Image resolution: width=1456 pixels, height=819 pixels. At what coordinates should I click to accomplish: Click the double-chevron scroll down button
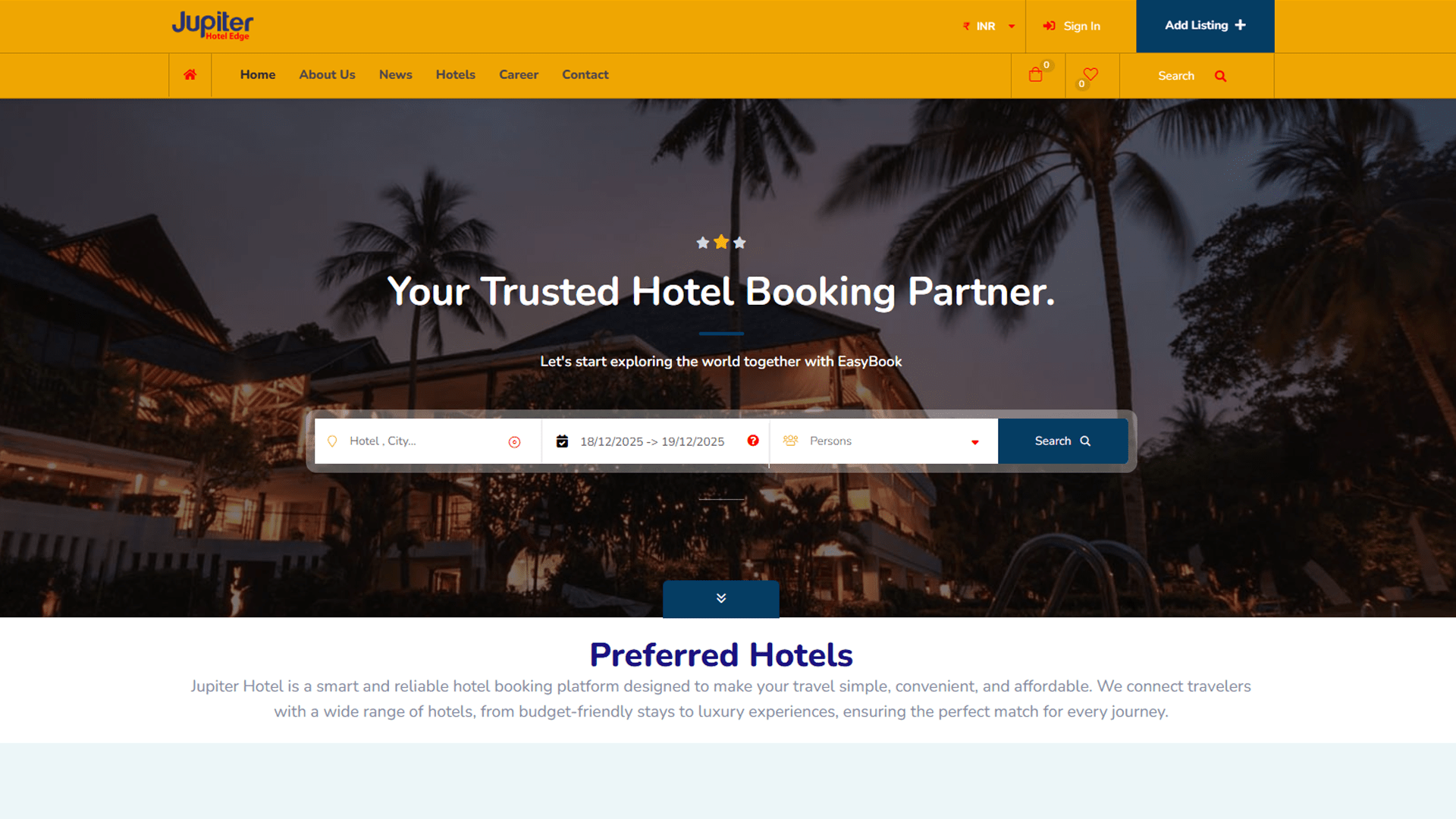721,599
